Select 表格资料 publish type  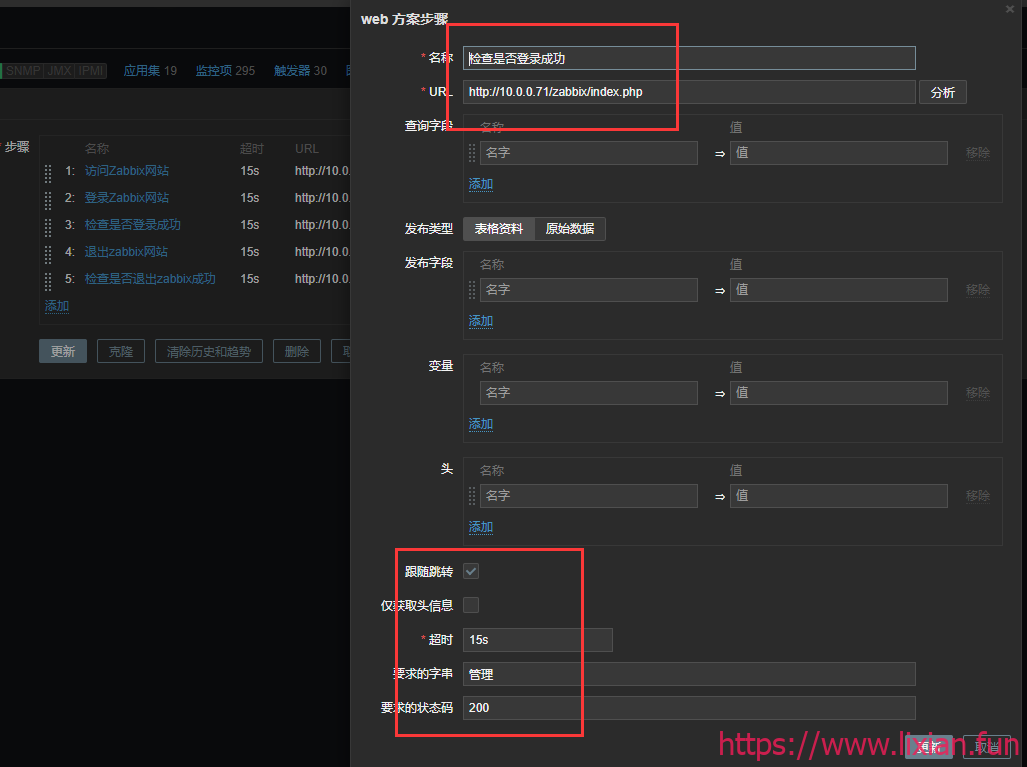pos(498,229)
